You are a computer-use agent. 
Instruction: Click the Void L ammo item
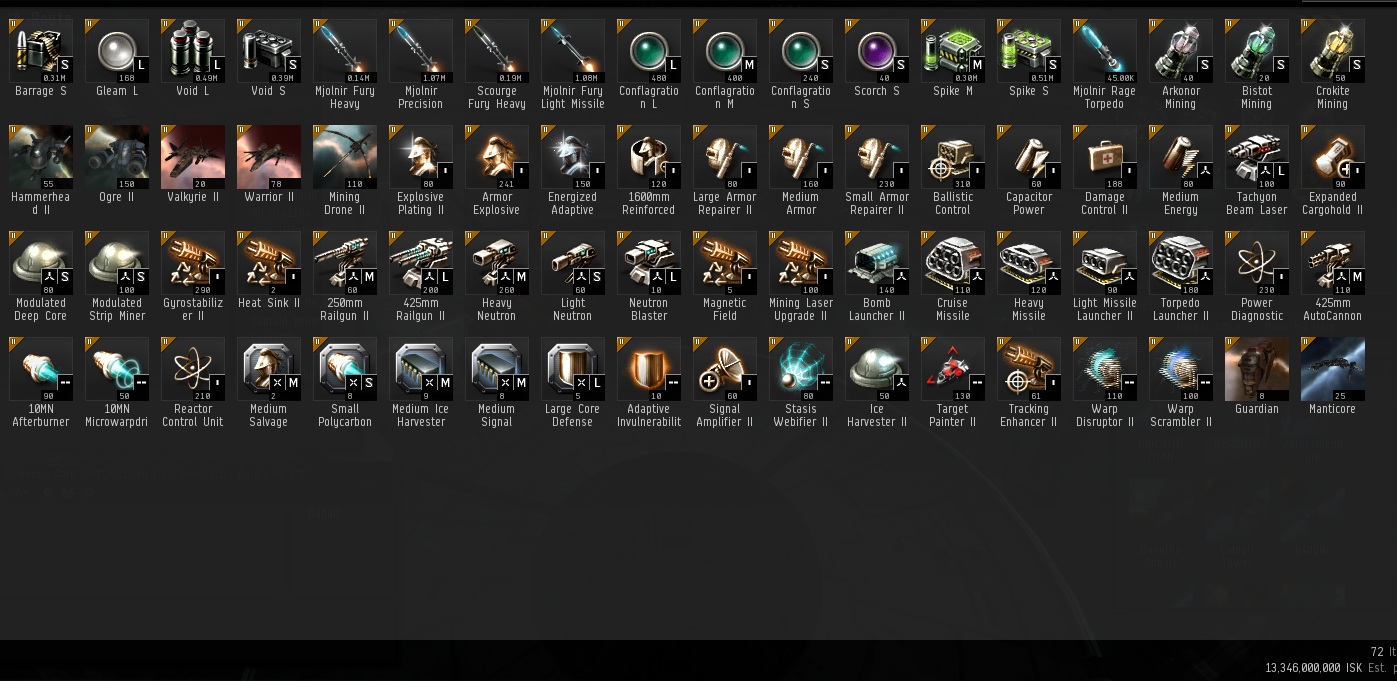[x=193, y=51]
